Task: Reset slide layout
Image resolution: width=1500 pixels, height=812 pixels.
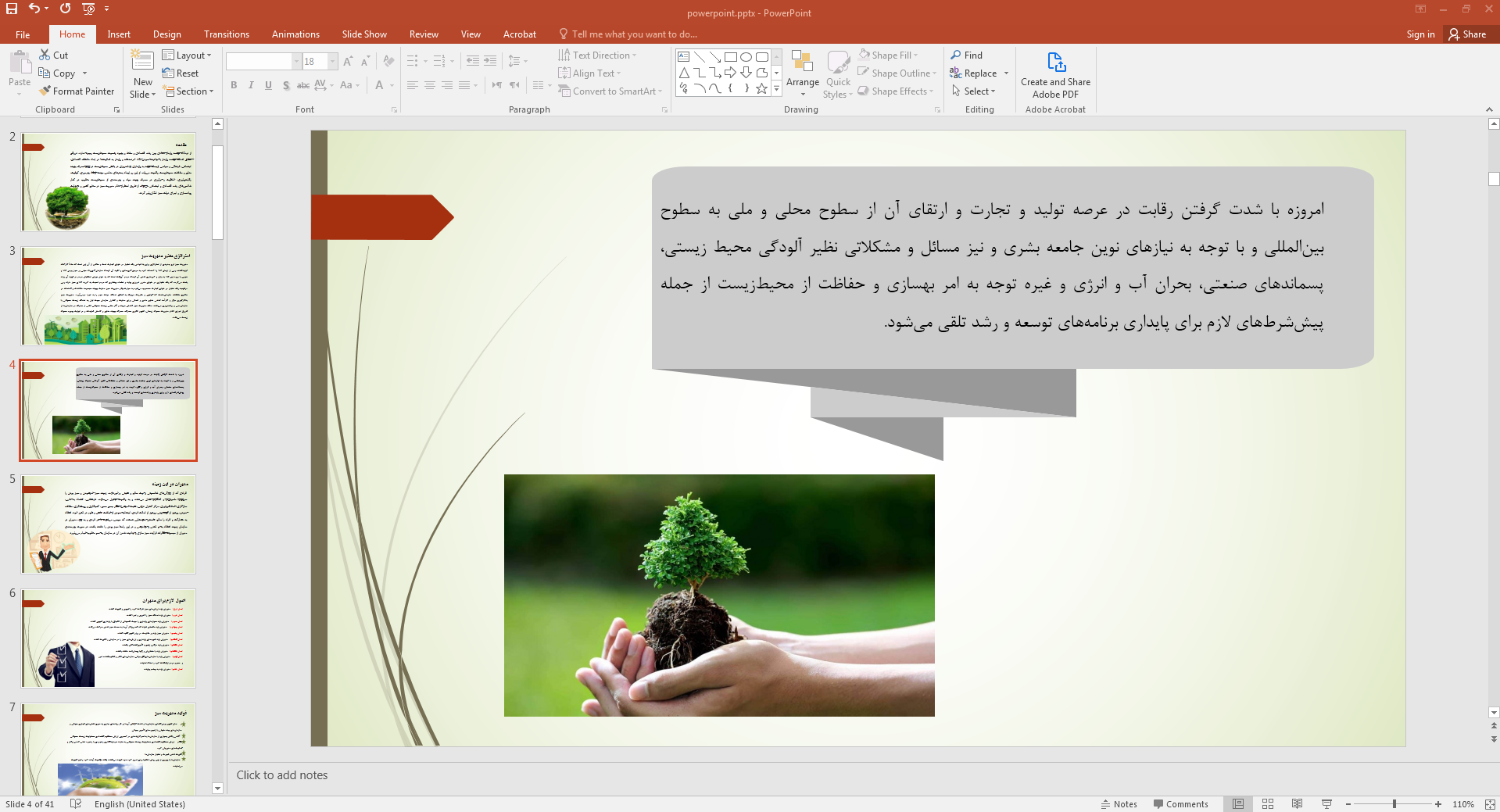Action: tap(181, 73)
